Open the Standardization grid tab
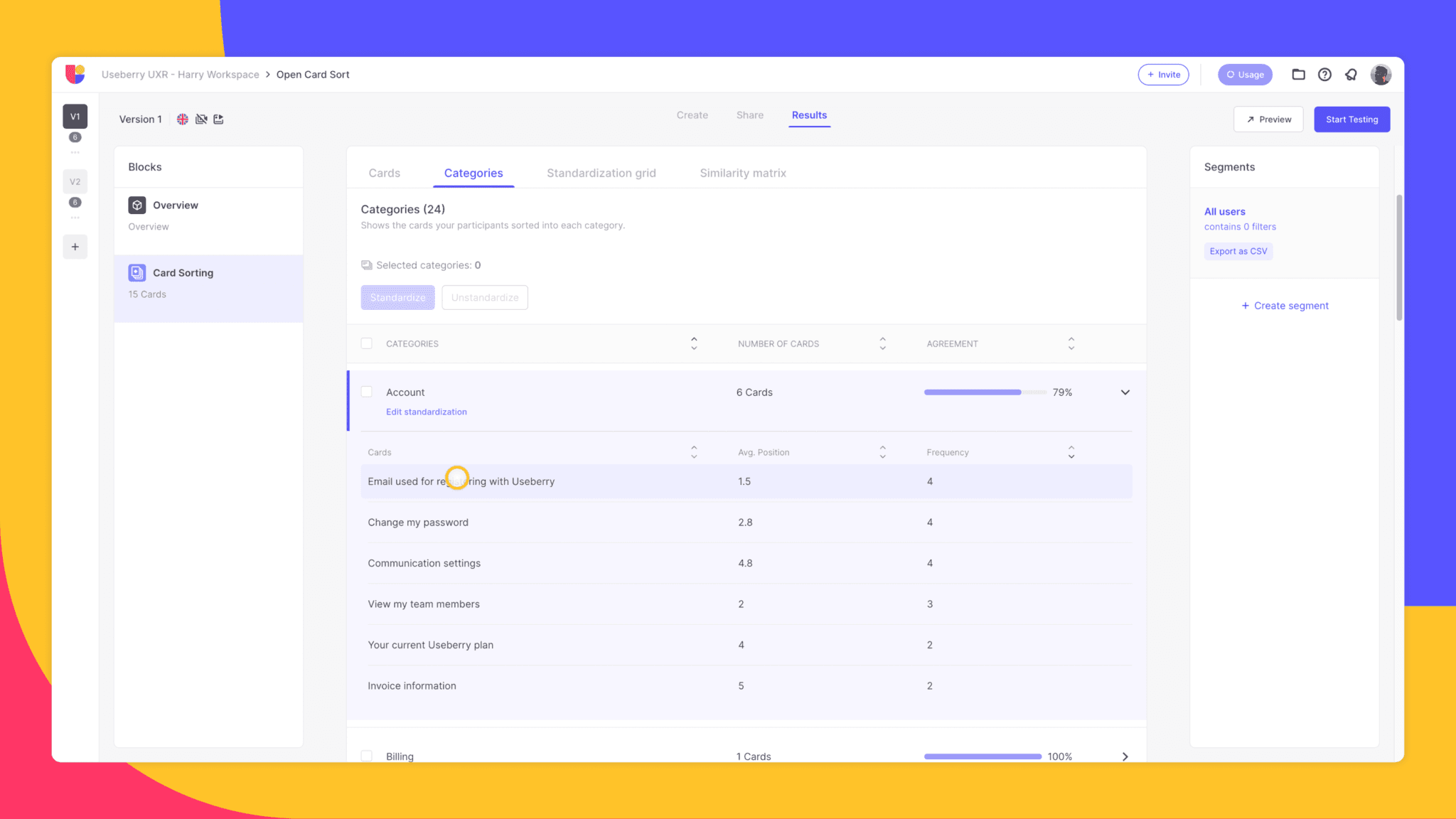Image resolution: width=1456 pixels, height=819 pixels. tap(601, 173)
